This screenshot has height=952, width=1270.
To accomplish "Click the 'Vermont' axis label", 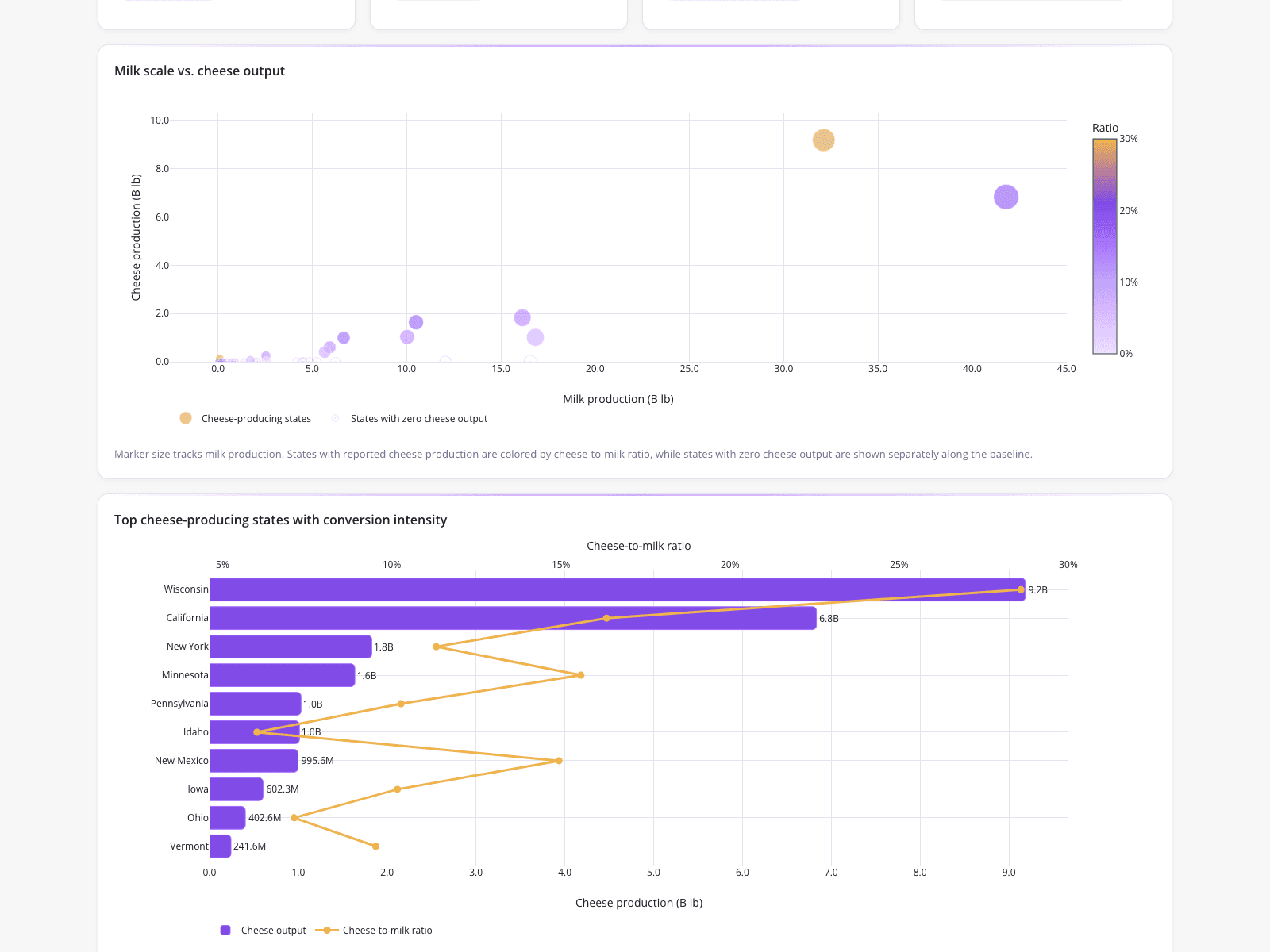I will tap(189, 846).
